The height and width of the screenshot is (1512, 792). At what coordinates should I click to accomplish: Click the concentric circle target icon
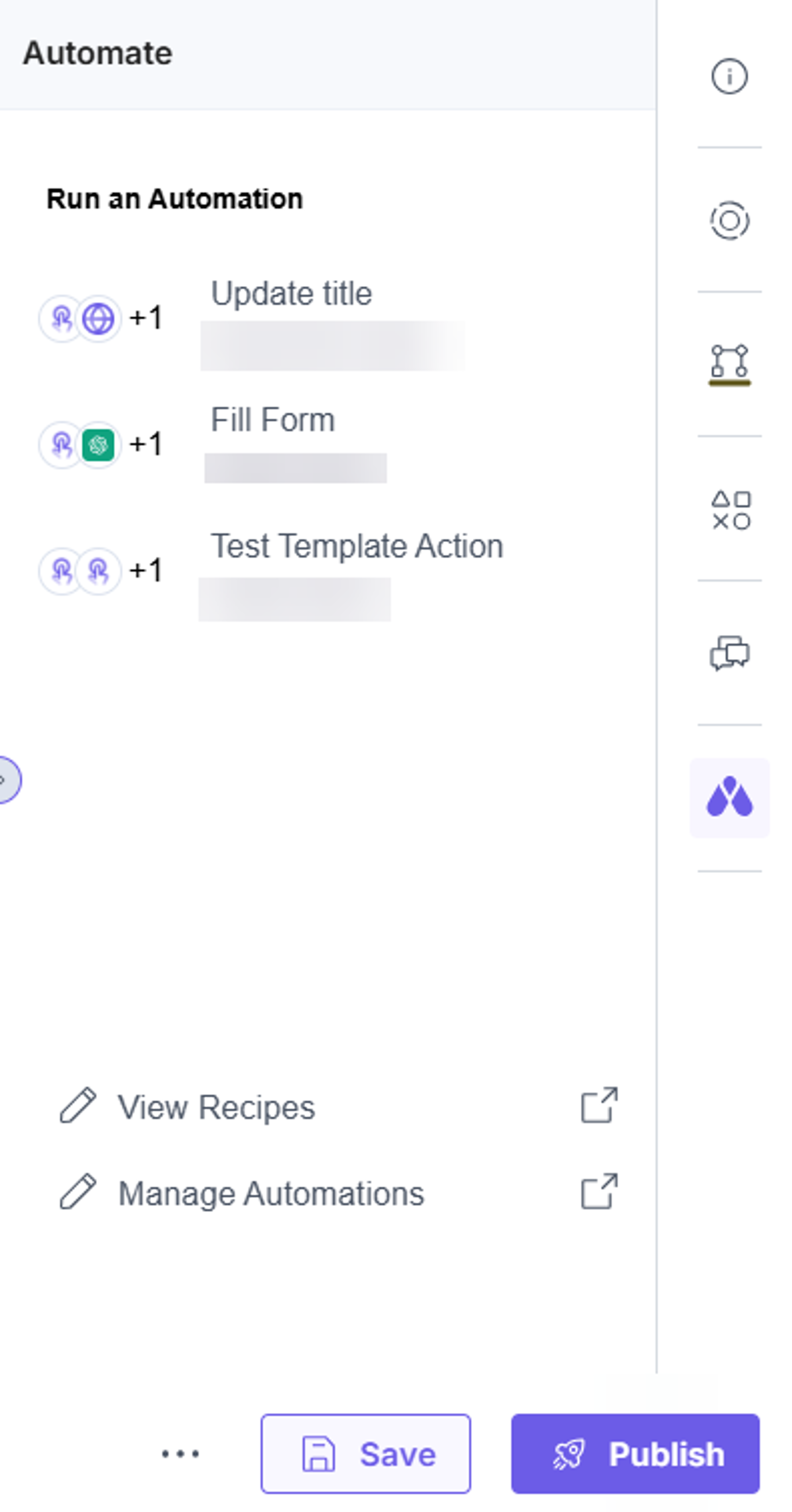[x=729, y=221]
